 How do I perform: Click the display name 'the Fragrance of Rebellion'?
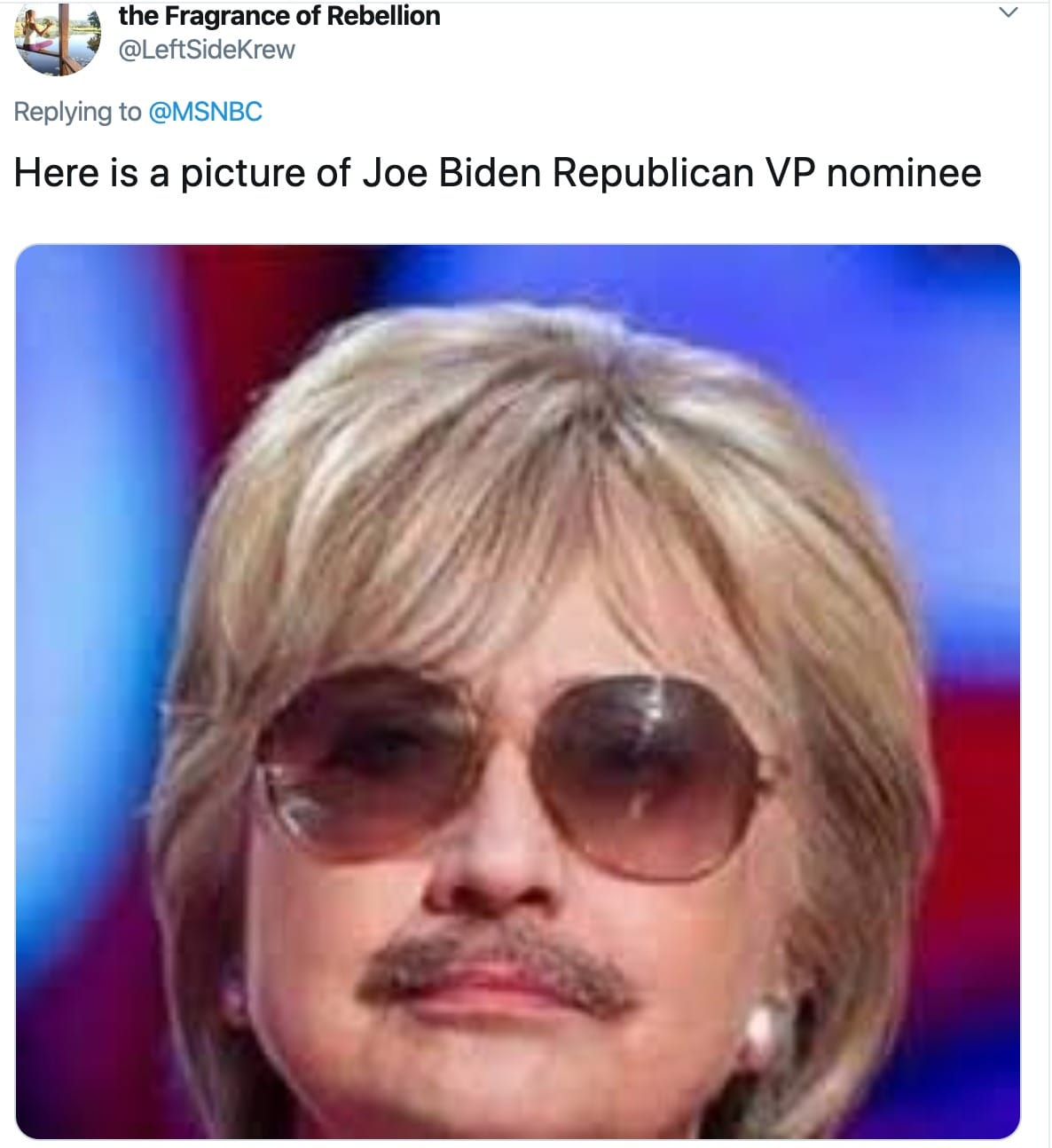point(279,16)
